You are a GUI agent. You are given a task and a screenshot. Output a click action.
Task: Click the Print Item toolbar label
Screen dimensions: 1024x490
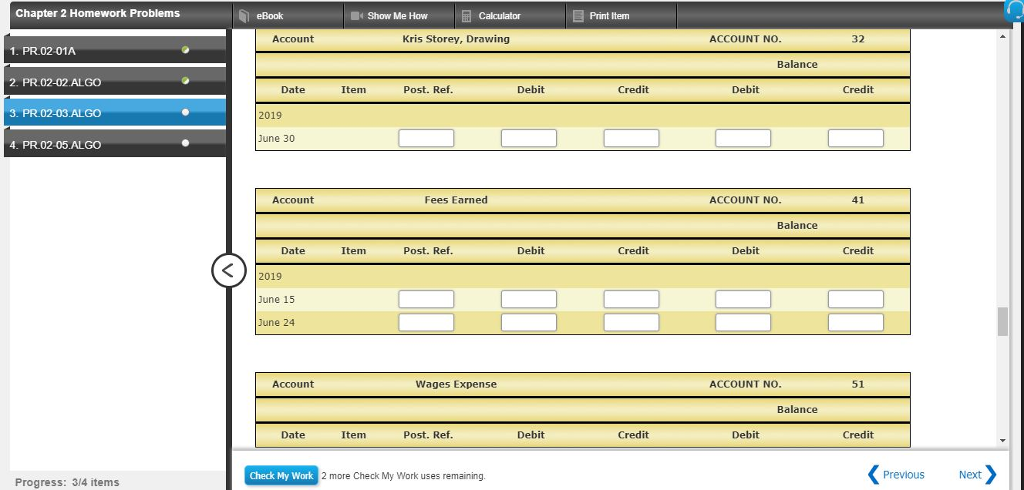pos(609,16)
